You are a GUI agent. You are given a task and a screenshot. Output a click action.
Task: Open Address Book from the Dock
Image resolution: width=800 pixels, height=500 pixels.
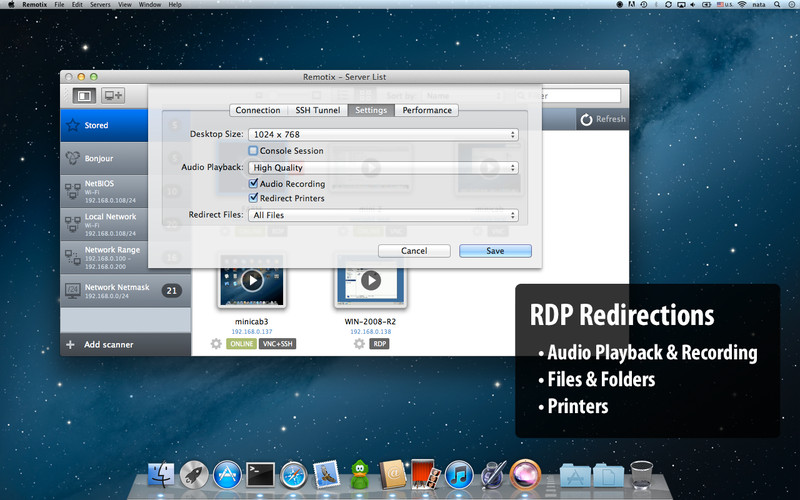click(393, 474)
